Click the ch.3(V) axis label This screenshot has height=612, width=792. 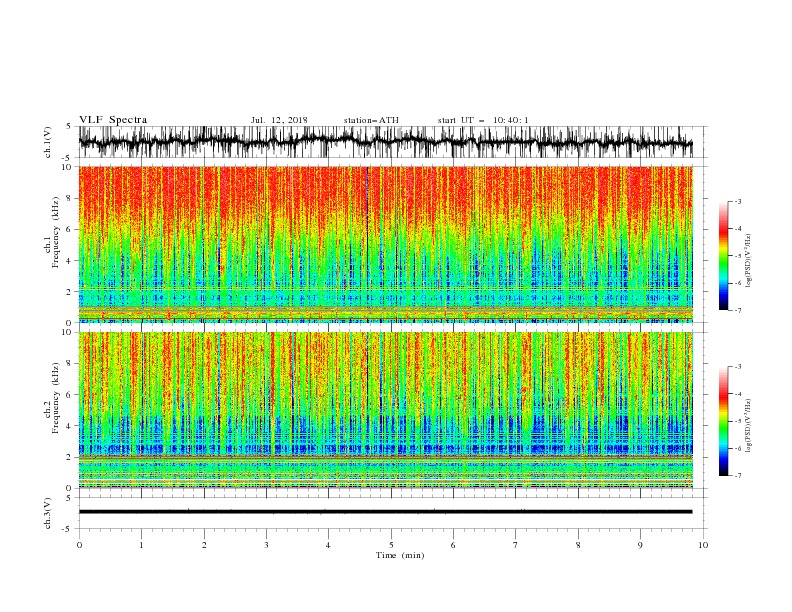[x=48, y=513]
